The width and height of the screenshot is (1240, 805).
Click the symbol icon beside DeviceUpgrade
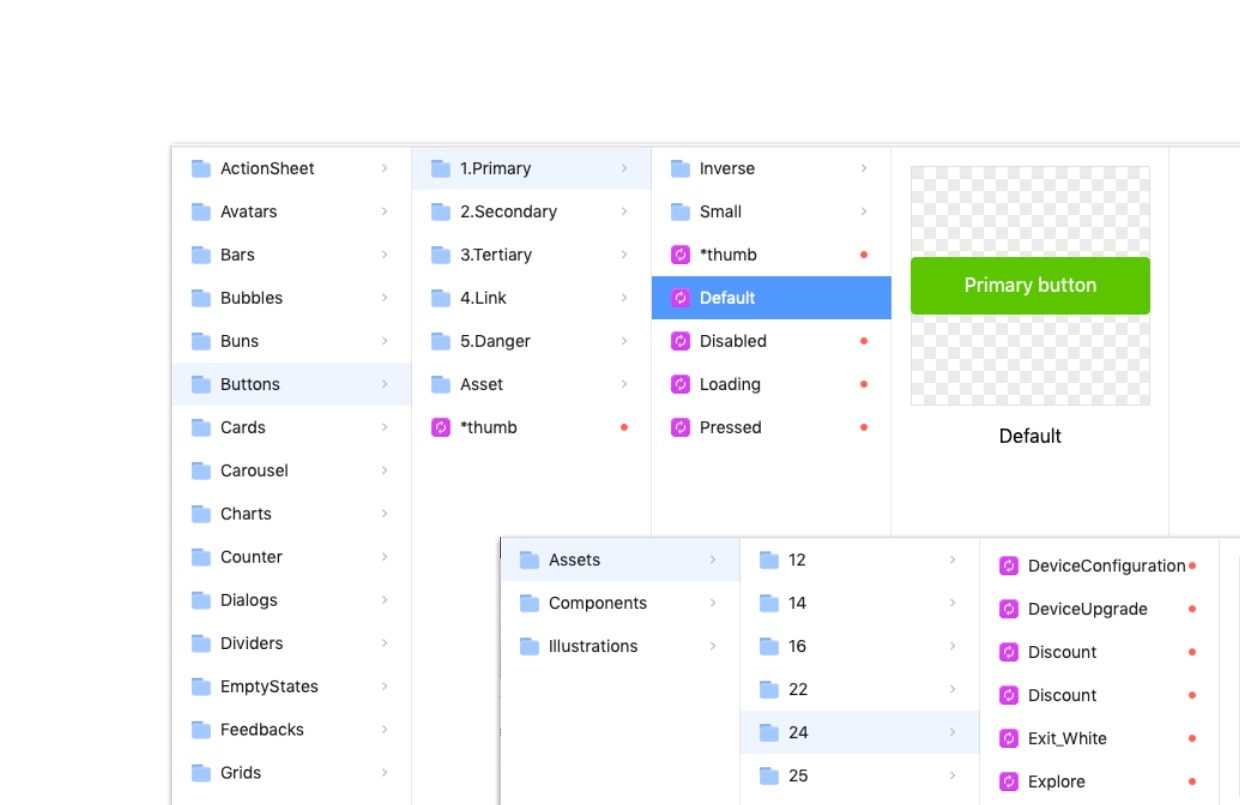point(1009,609)
